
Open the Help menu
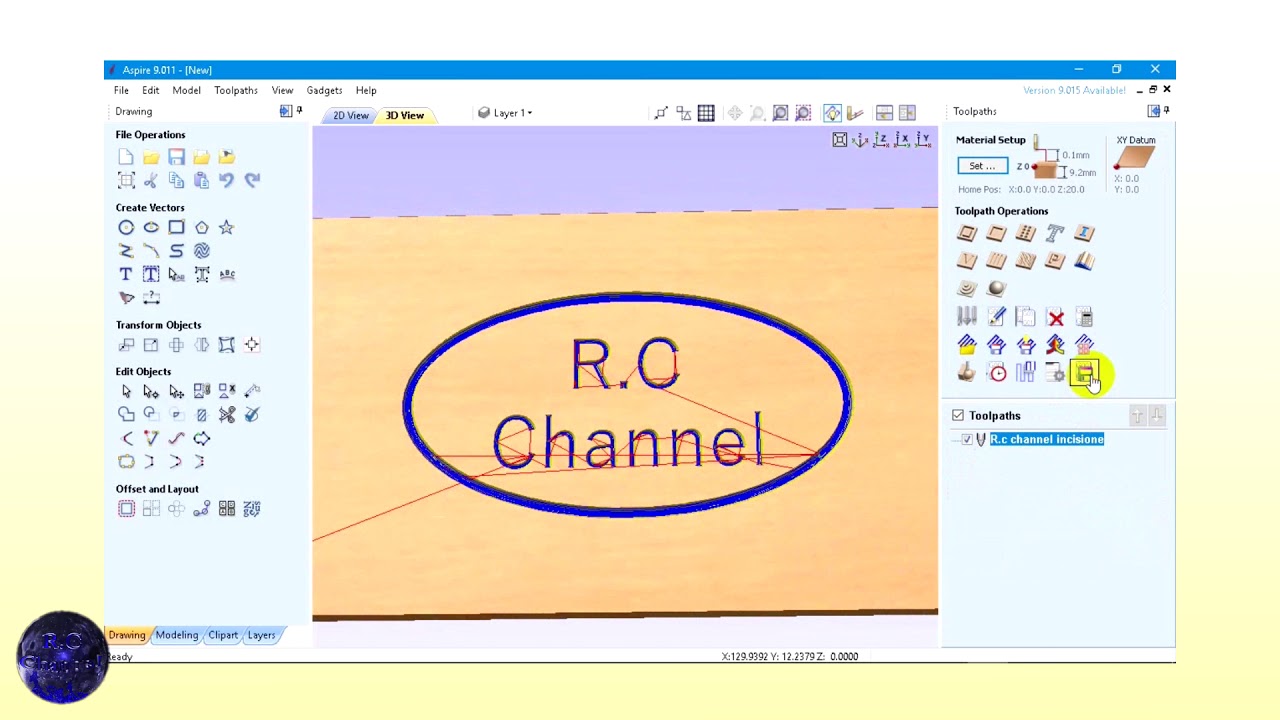coord(366,90)
